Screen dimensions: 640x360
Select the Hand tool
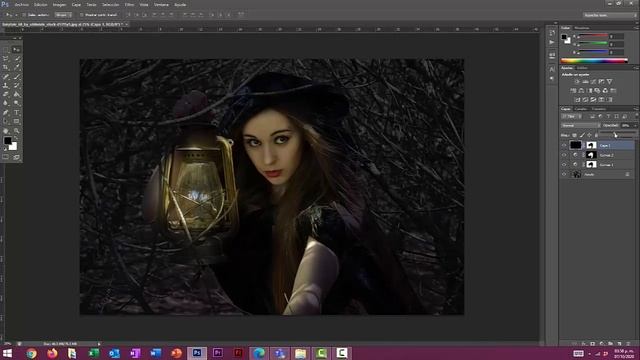6,131
